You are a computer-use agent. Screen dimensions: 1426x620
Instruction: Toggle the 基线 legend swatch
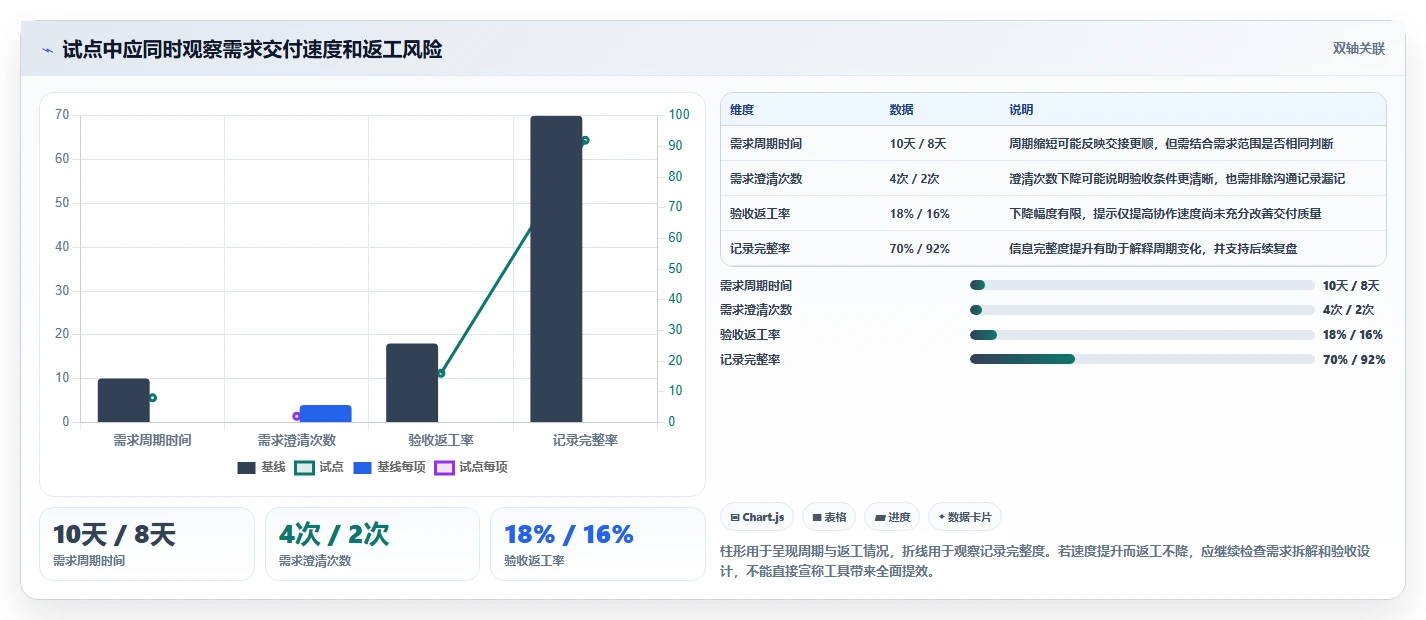pos(247,468)
